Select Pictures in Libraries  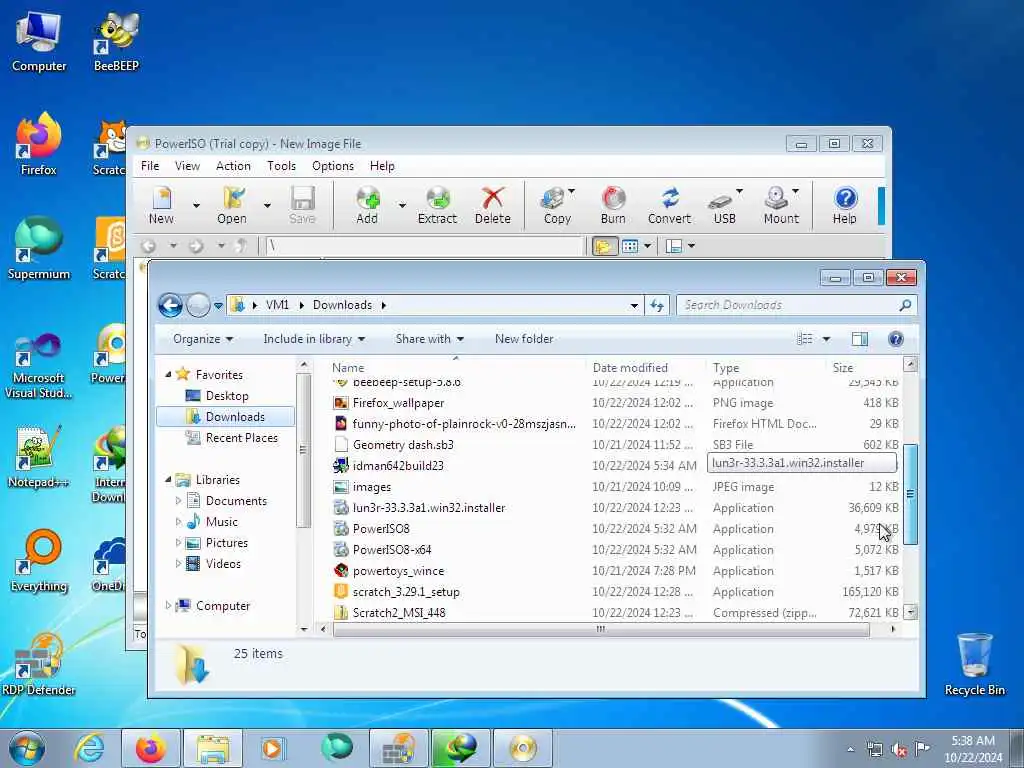(x=227, y=543)
